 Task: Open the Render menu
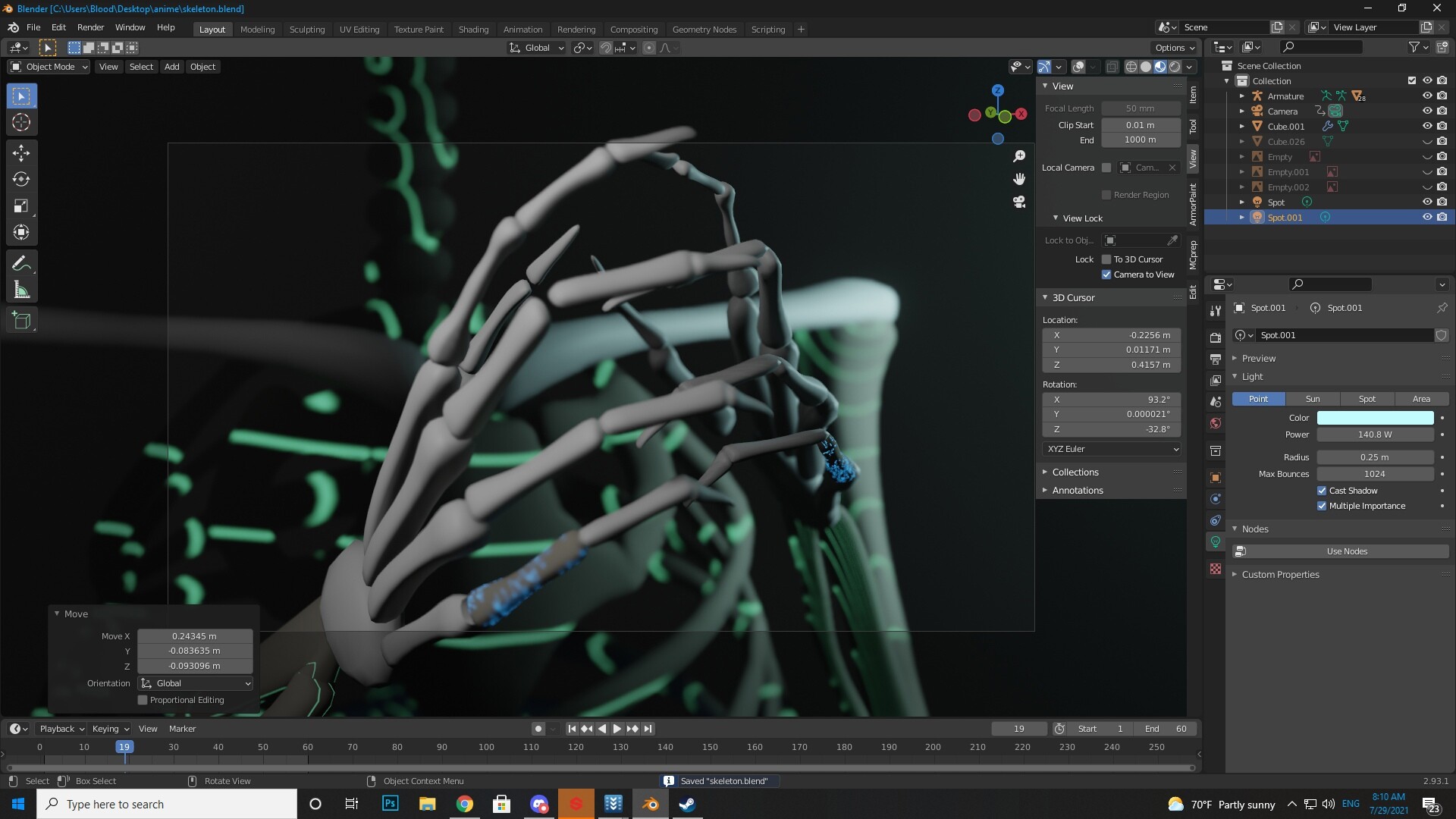tap(90, 27)
